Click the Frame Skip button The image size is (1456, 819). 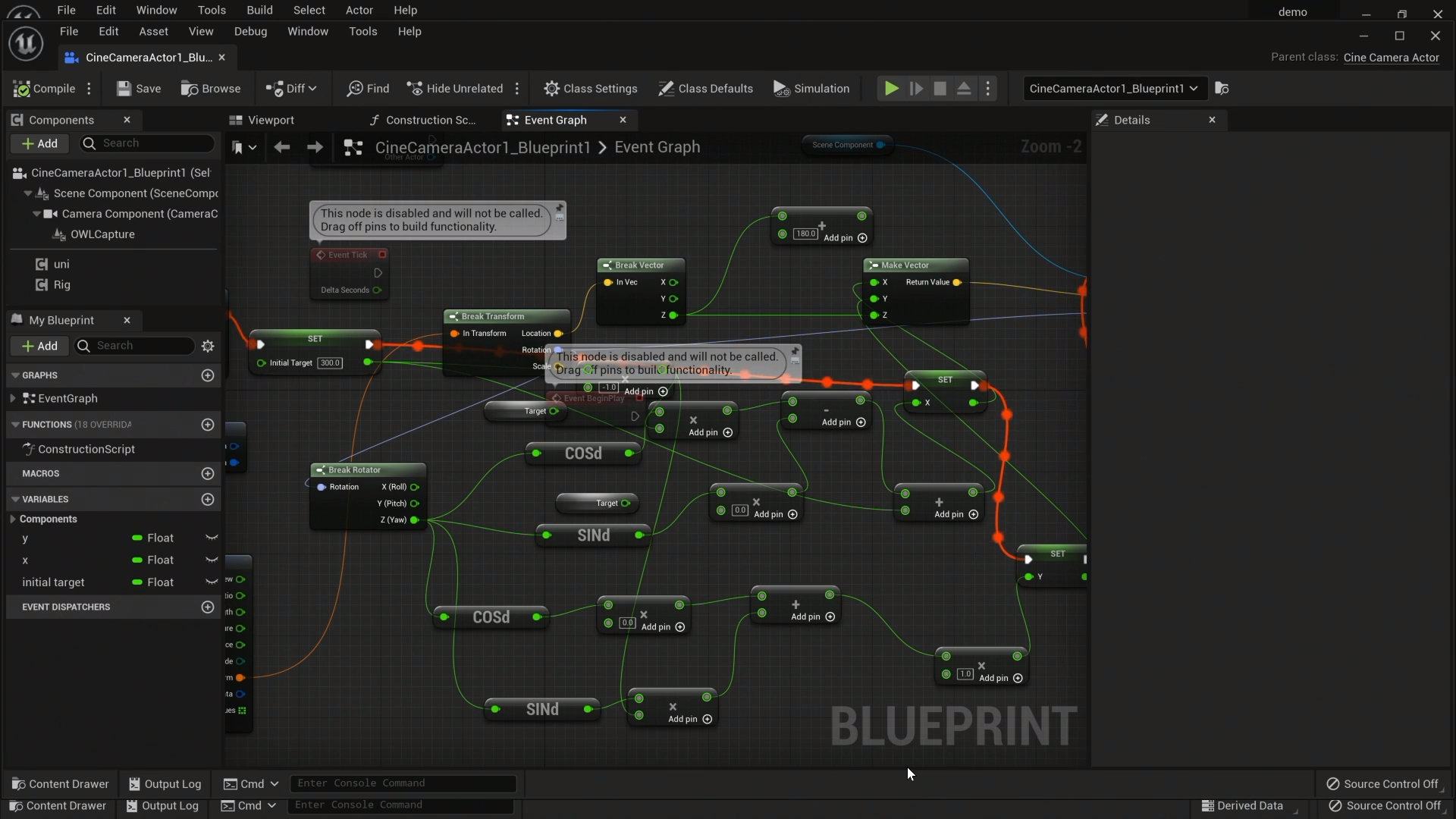click(916, 89)
